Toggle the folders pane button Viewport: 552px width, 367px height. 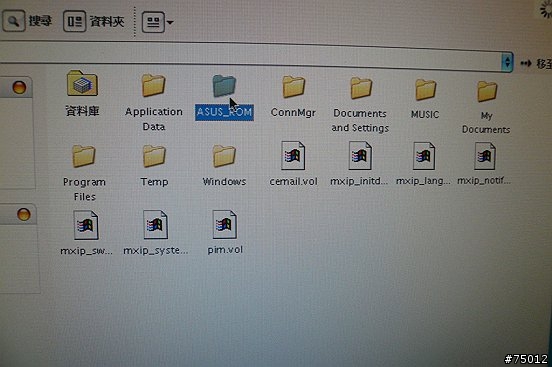pos(75,21)
